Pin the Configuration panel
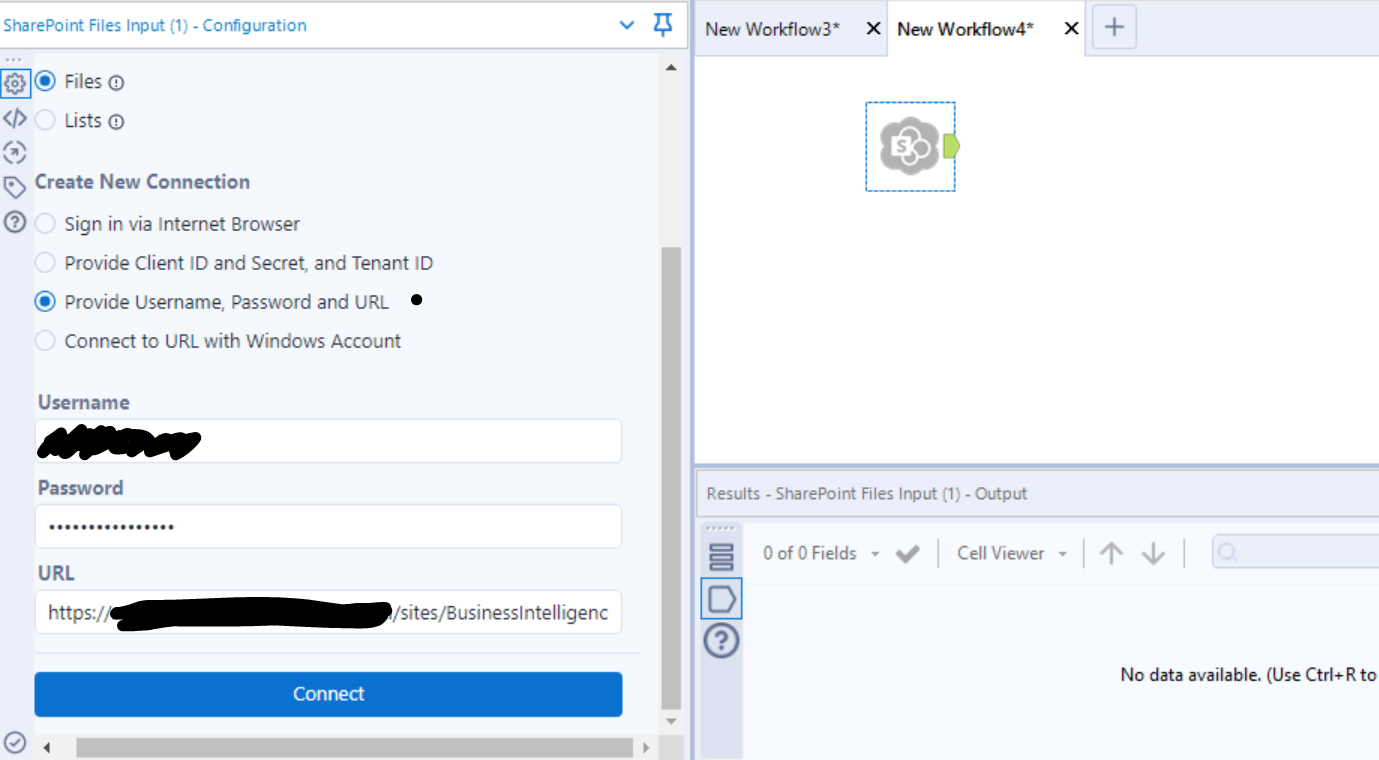 [662, 25]
